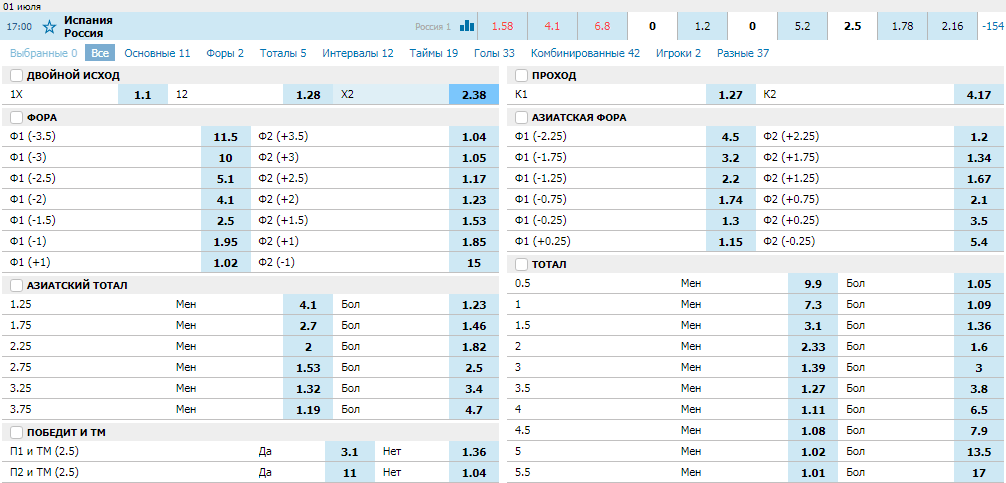1006x483 pixels.
Task: Select Asian Ф2 (-0.25) odds 5.4
Action: click(979, 242)
